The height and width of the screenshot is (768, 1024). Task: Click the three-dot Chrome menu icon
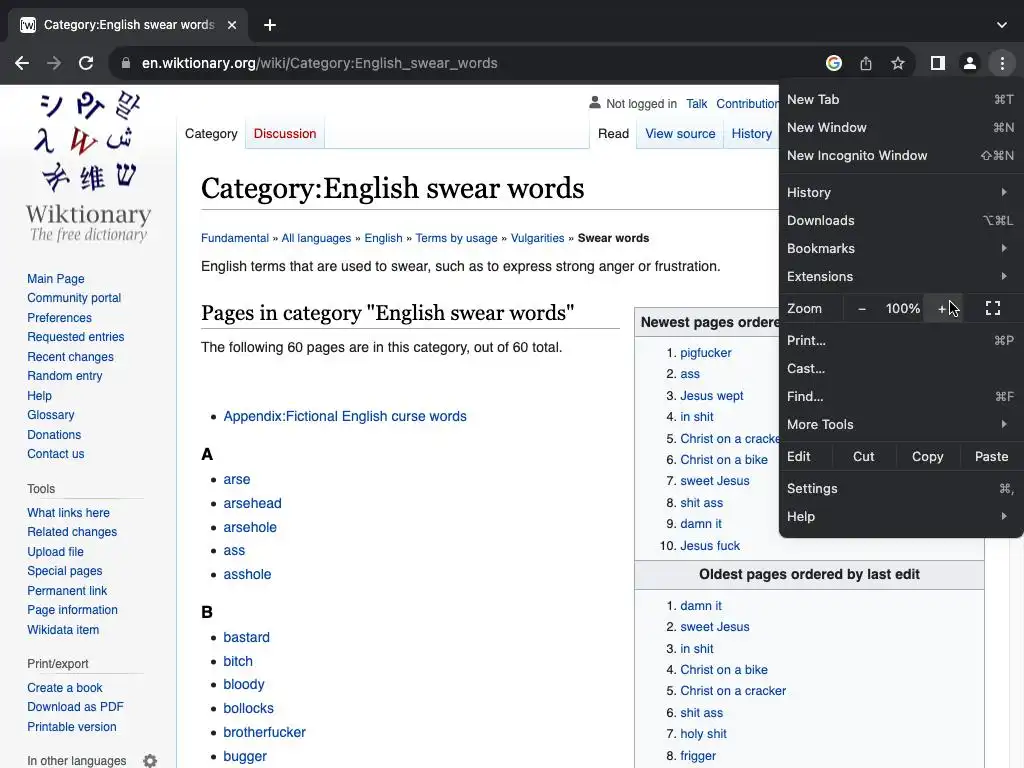click(x=1002, y=63)
